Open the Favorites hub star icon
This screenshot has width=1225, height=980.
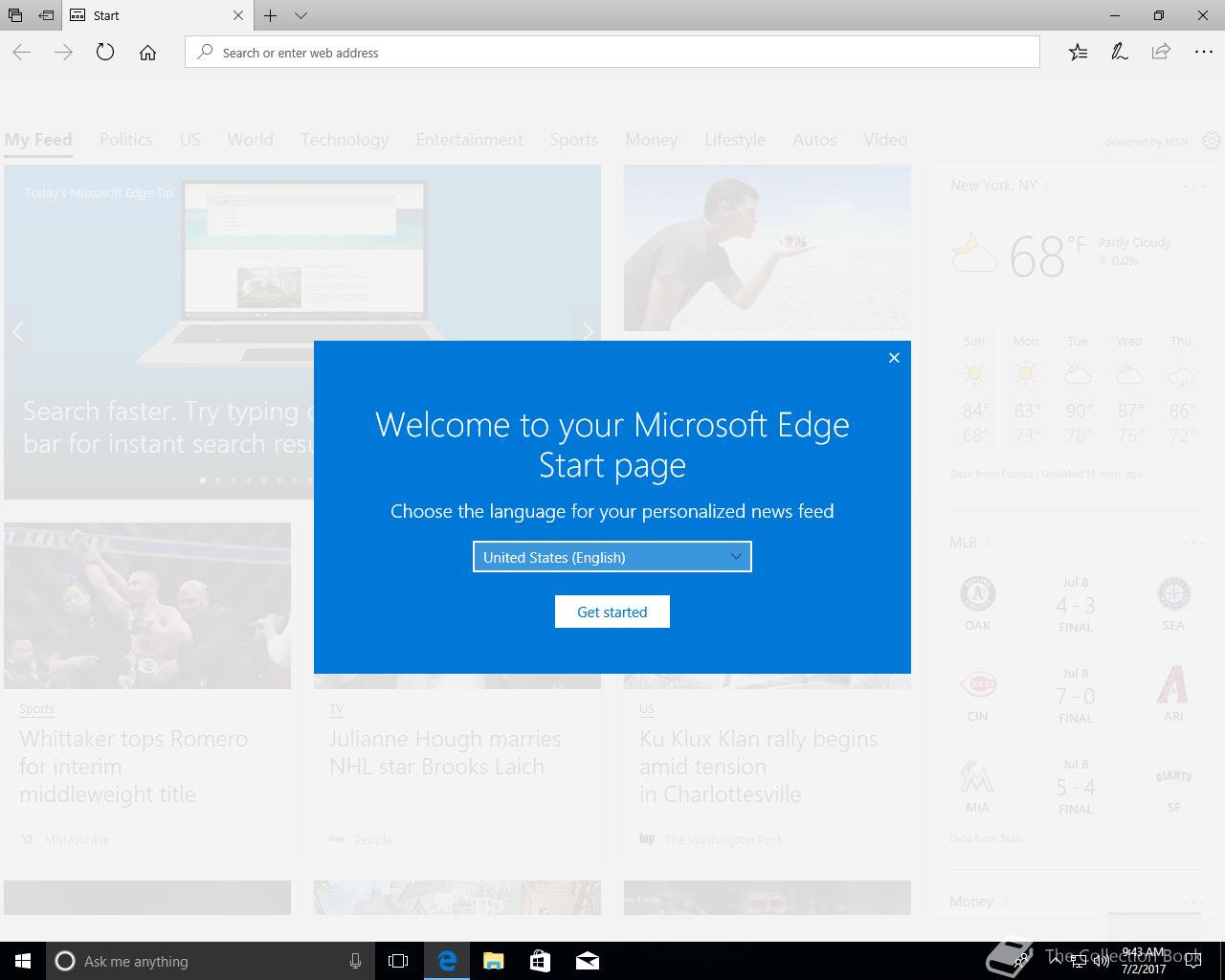pos(1078,53)
